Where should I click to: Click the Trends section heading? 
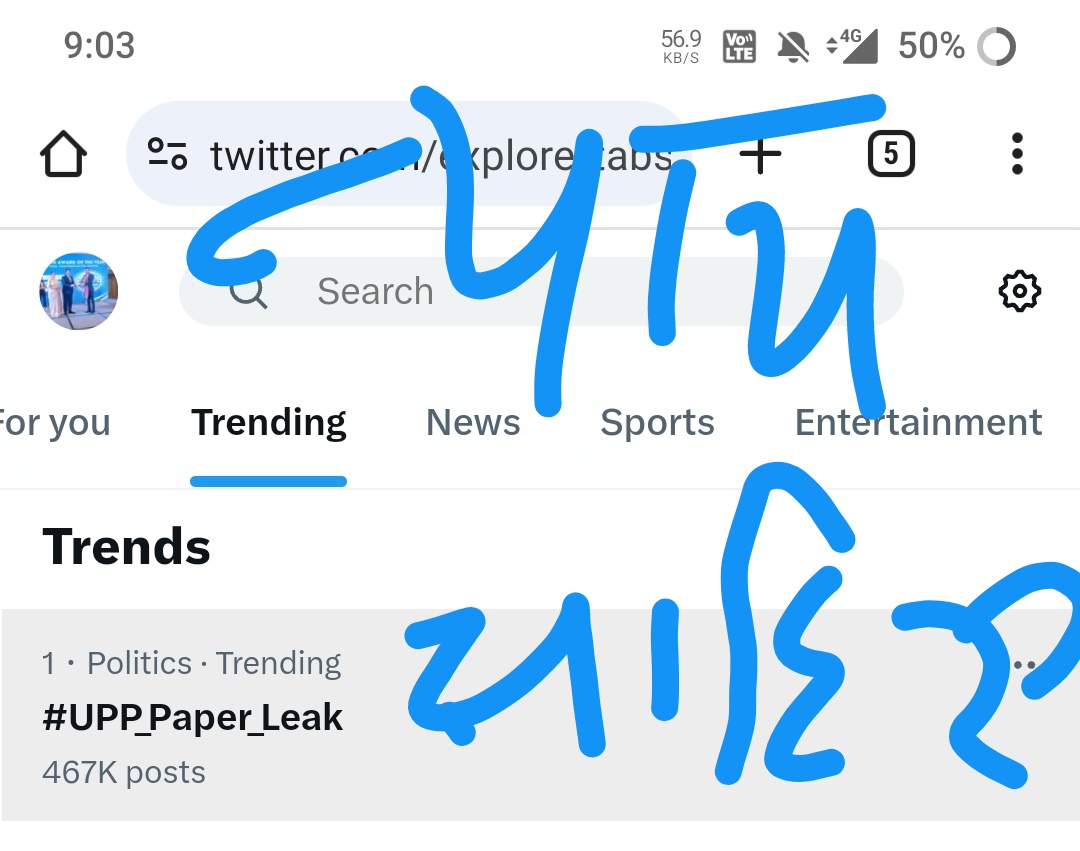point(126,547)
